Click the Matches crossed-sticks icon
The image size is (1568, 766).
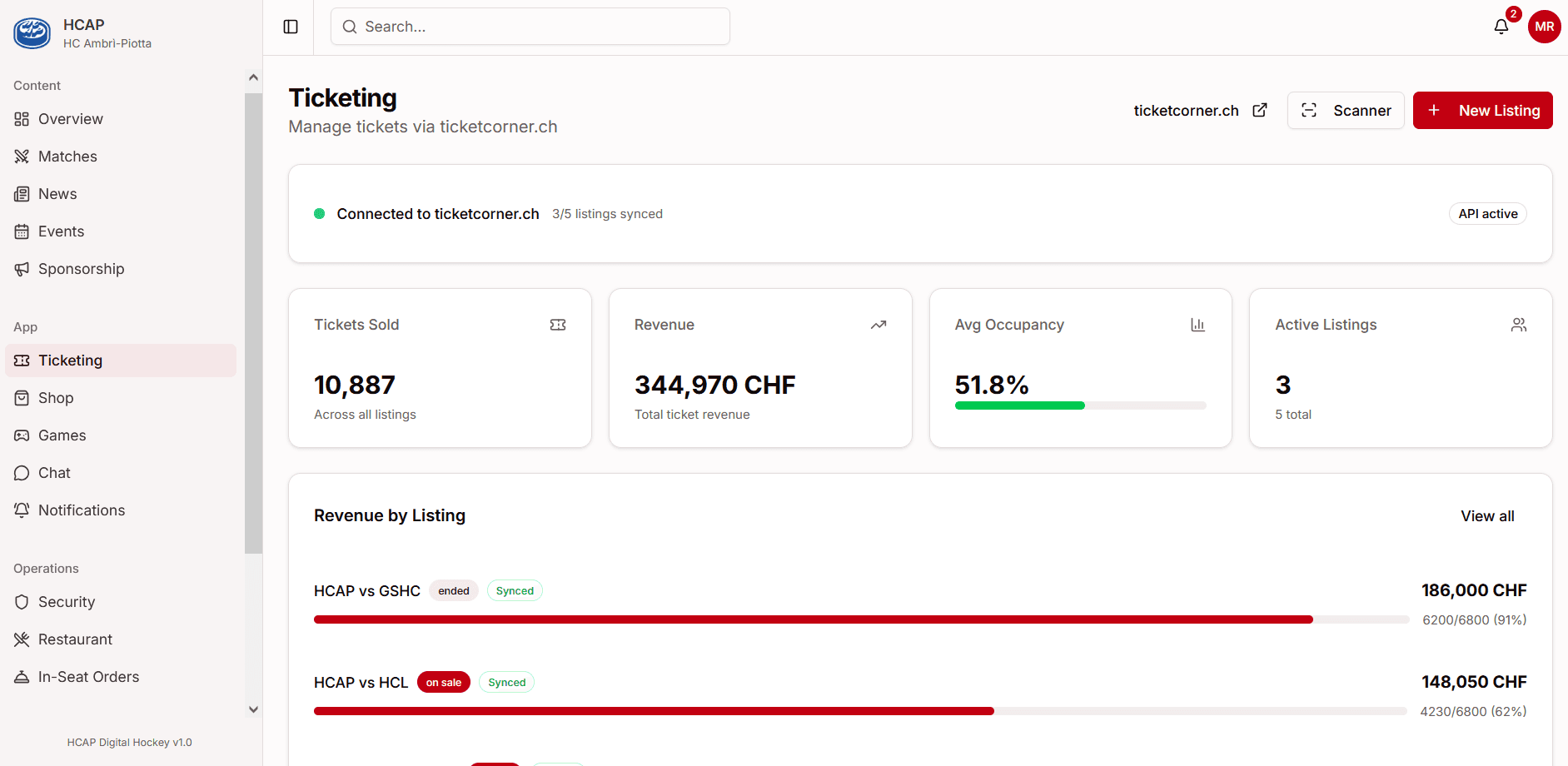22,157
